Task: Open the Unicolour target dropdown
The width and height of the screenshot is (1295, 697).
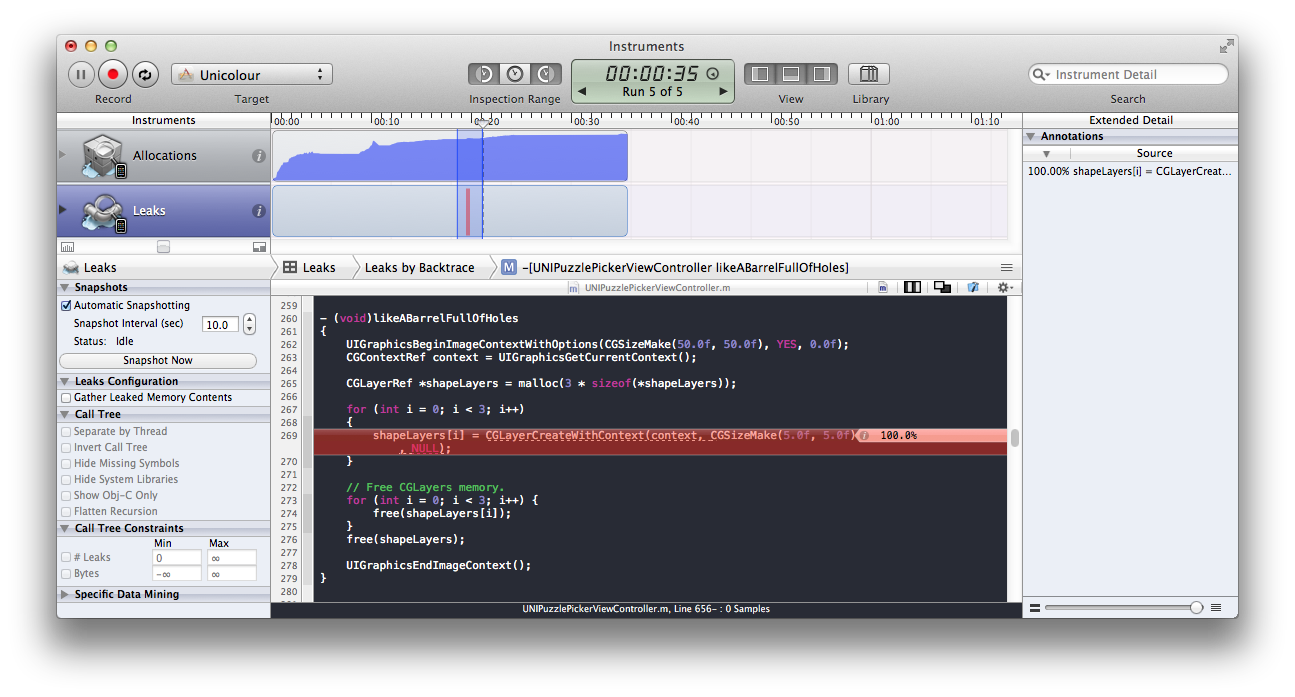Action: point(252,75)
